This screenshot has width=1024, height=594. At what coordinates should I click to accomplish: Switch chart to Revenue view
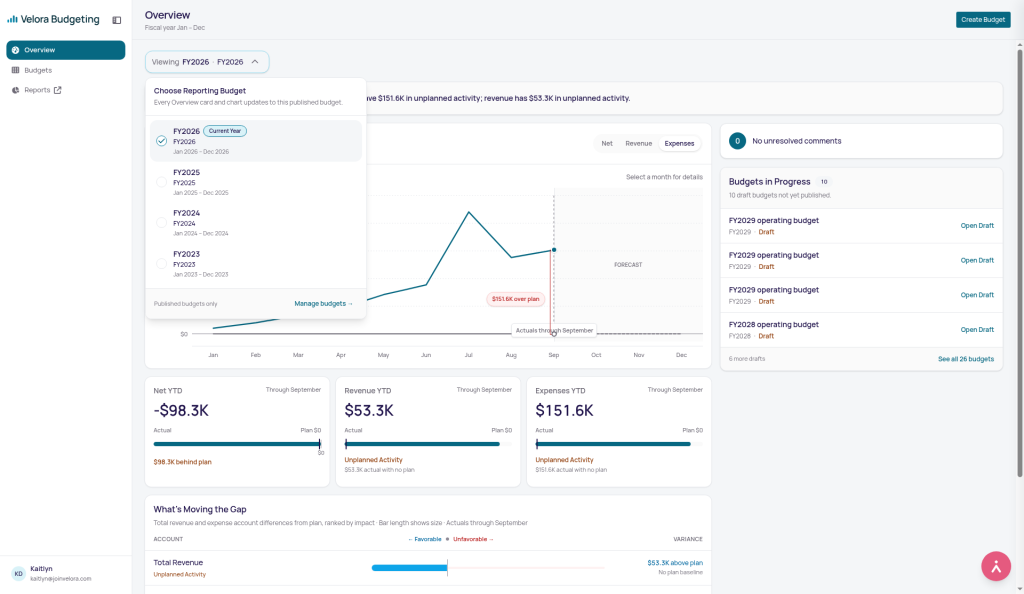638,144
